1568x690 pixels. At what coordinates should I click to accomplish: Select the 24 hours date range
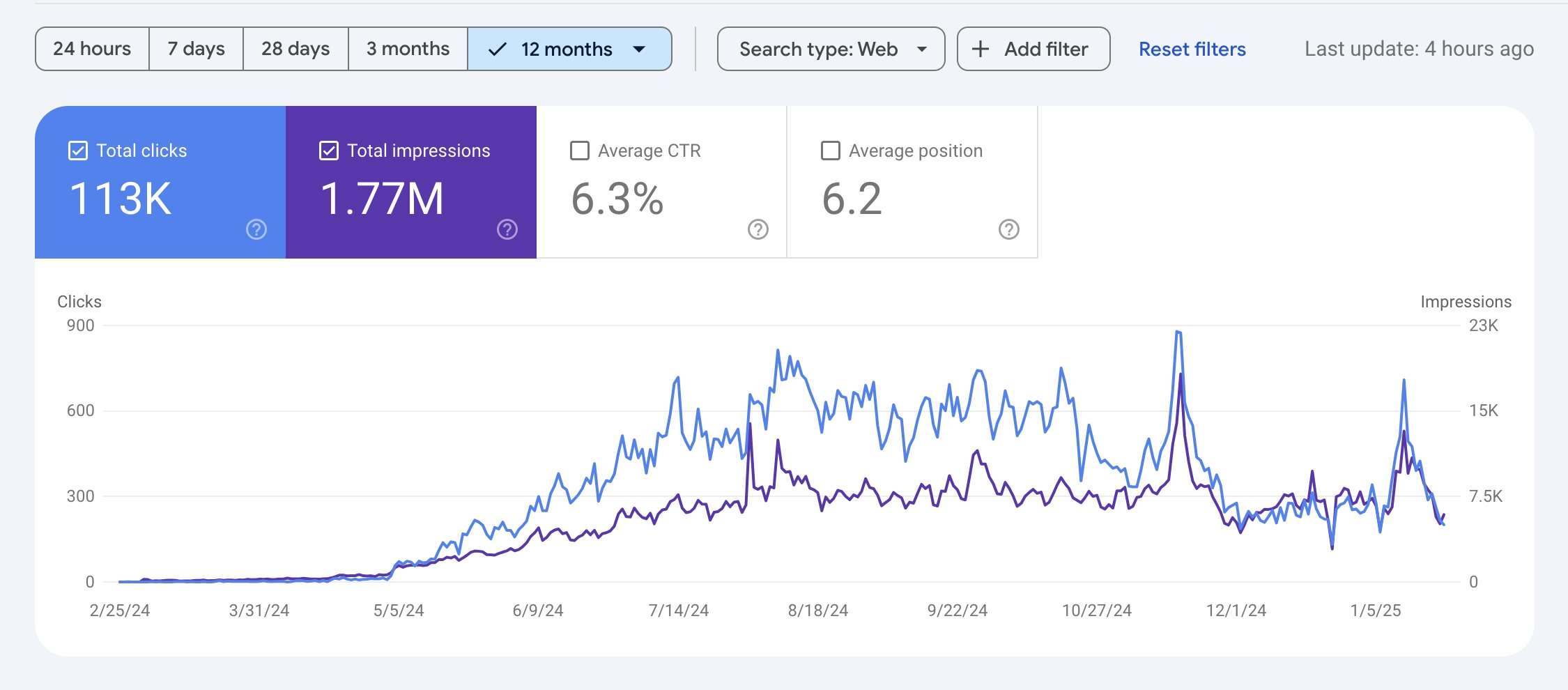[x=92, y=49]
